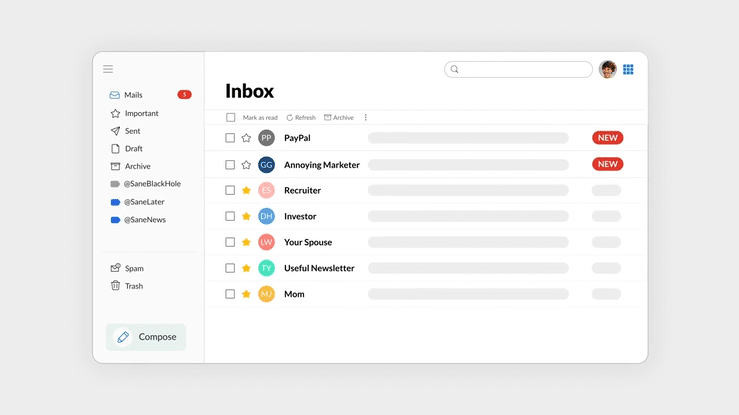
Task: Open the @SaneLater folder
Action: point(143,202)
